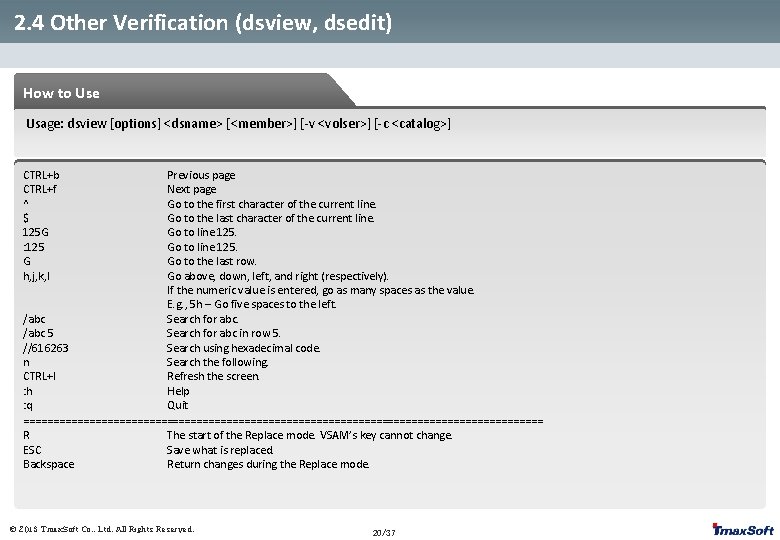Viewport: 780px width, 540px height.
Task: Click 'Go to the first character' description
Action: click(x=272, y=204)
